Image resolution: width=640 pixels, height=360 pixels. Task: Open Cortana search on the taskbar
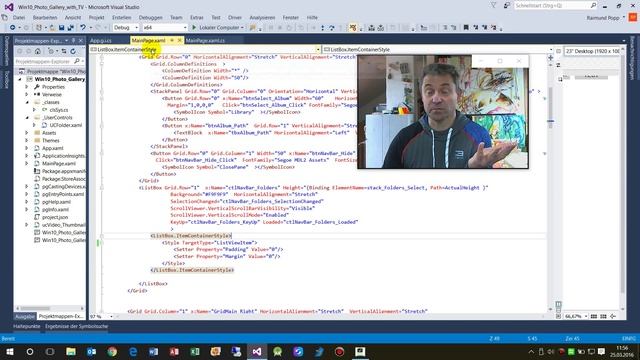click(30, 351)
